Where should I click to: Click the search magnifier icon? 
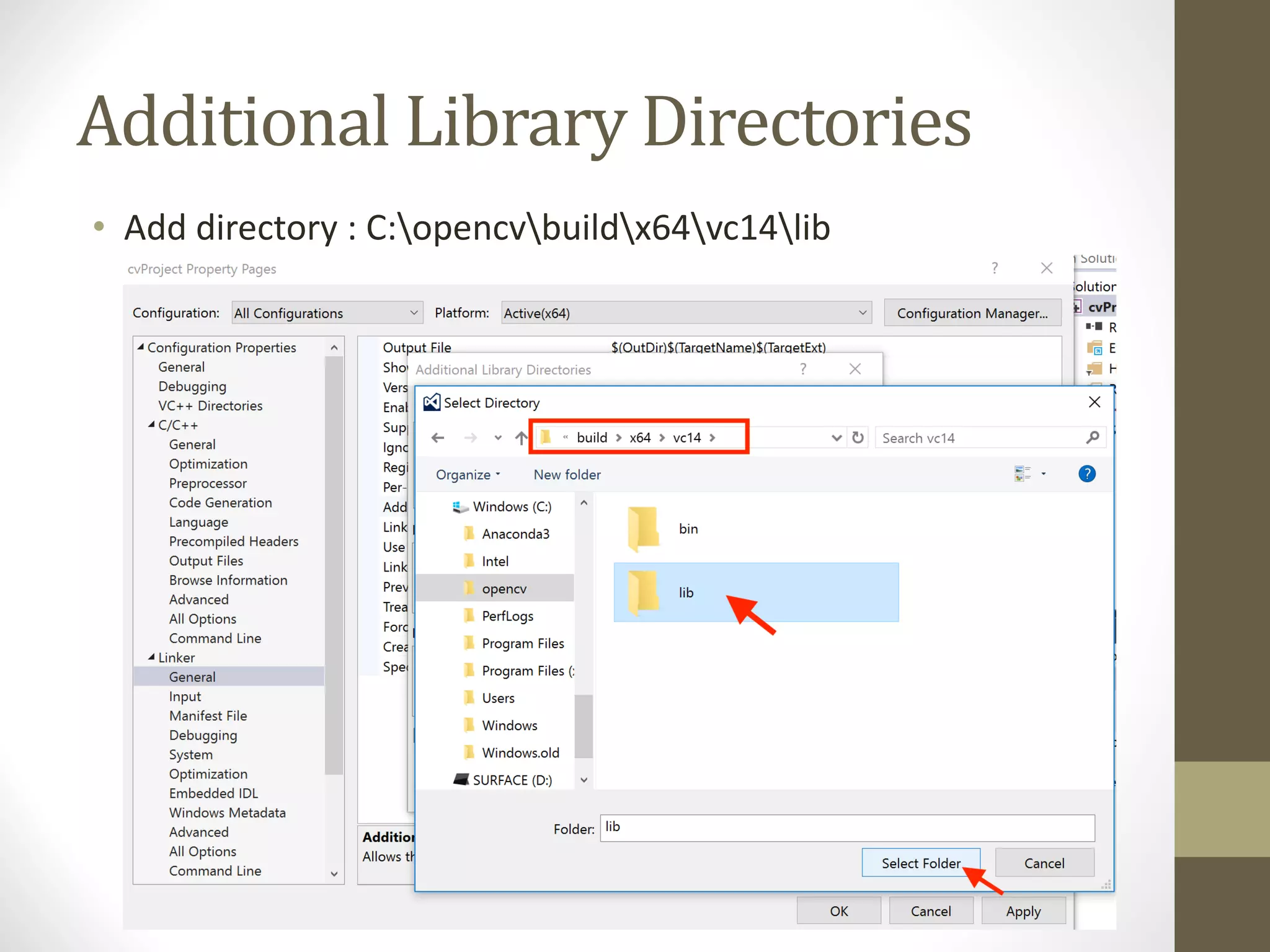click(1093, 438)
